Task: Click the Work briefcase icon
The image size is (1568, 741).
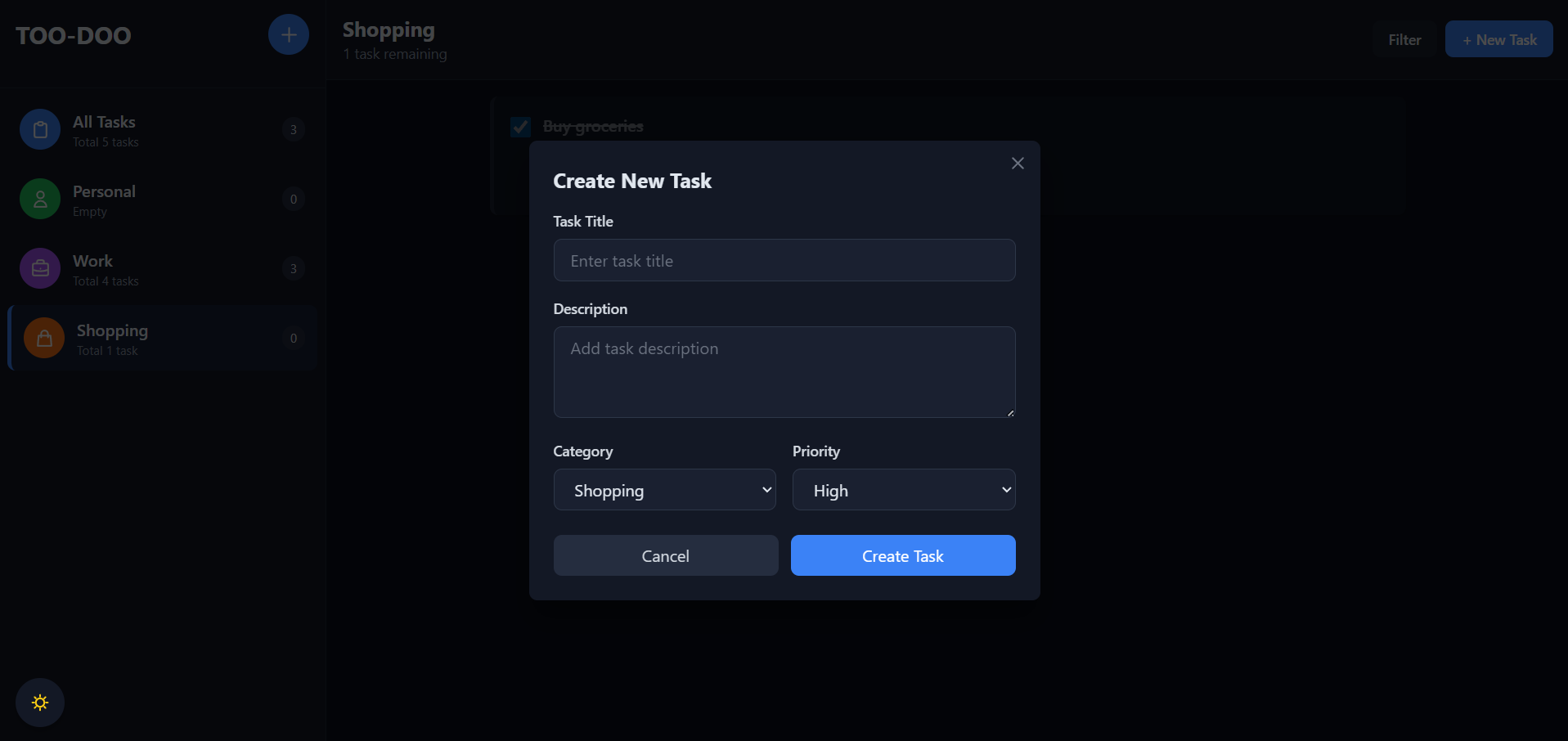Action: (40, 269)
